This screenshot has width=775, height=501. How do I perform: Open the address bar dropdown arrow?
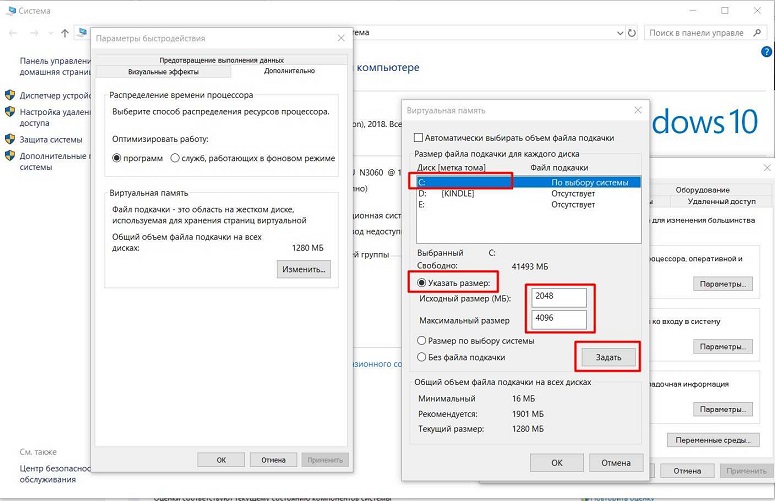(620, 33)
